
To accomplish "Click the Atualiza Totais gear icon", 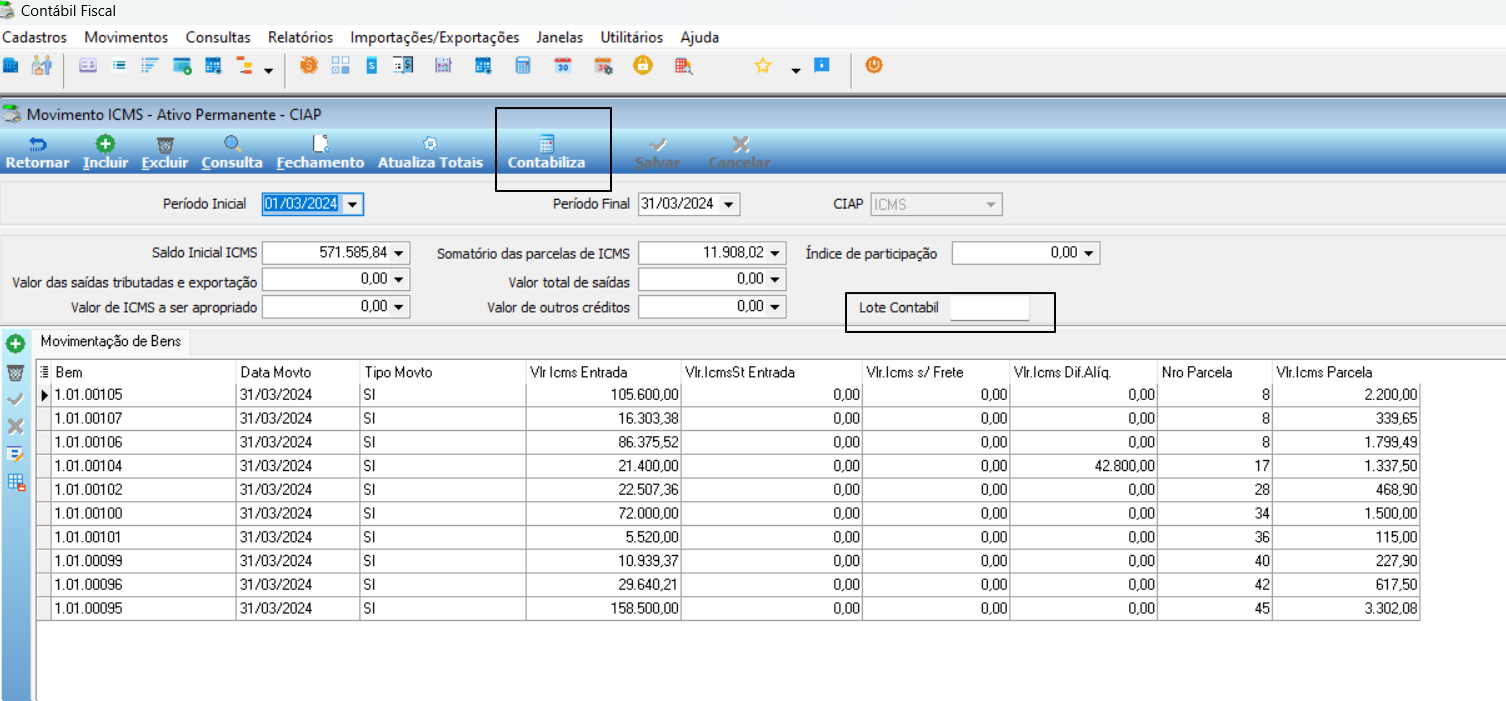I will pos(430,144).
